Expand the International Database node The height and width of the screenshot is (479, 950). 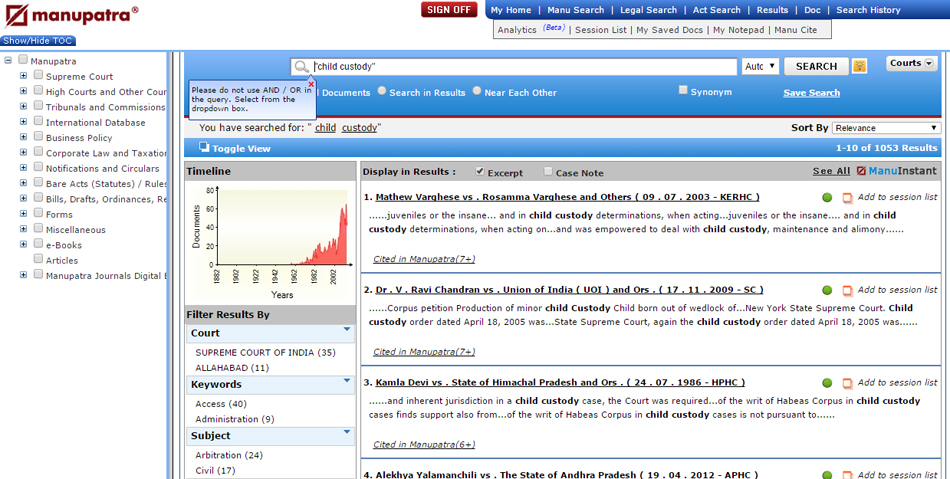pos(23,121)
